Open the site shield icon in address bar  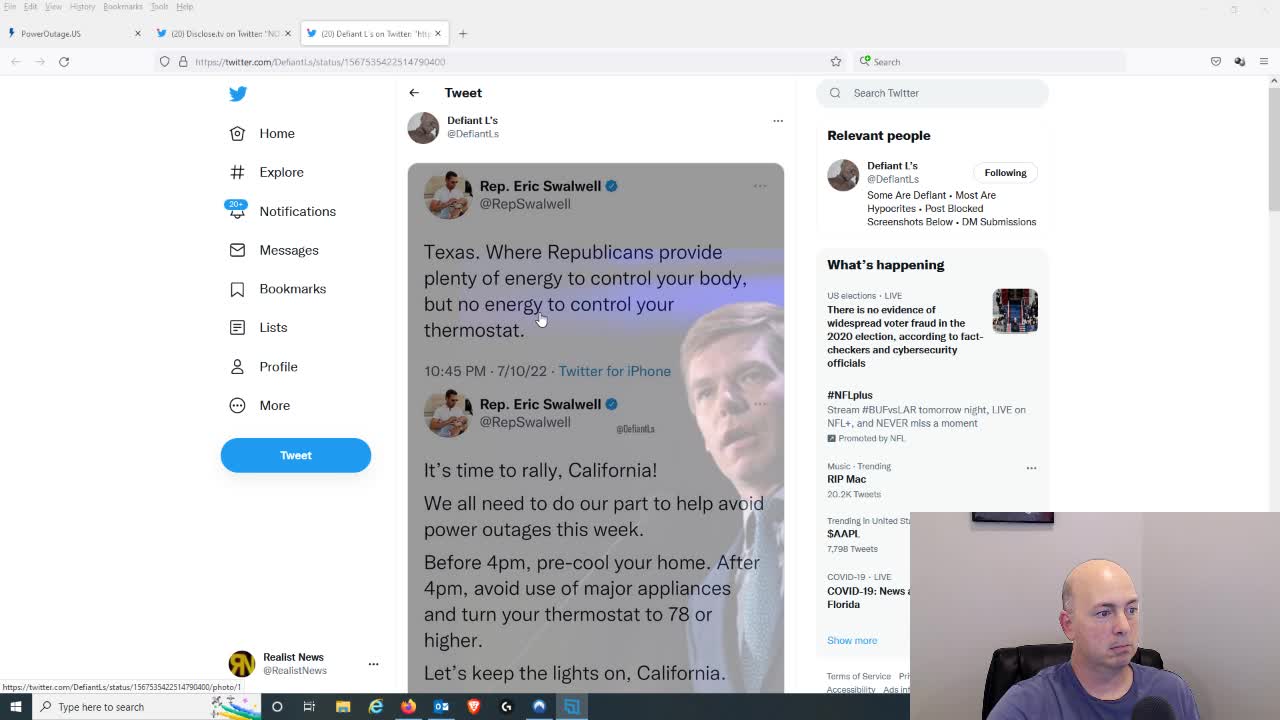click(165, 62)
